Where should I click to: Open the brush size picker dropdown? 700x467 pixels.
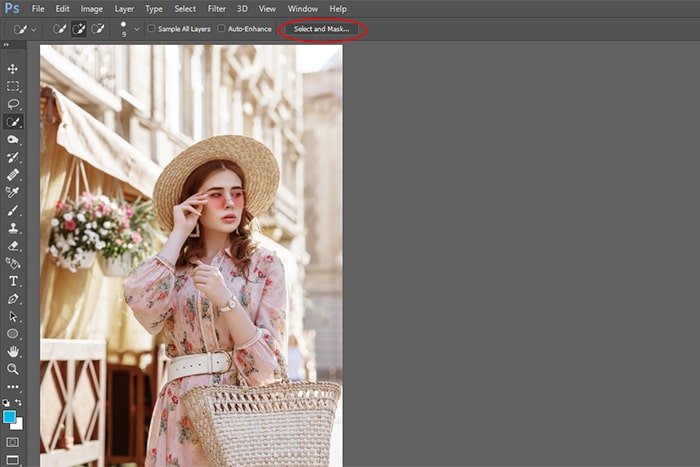coord(137,29)
